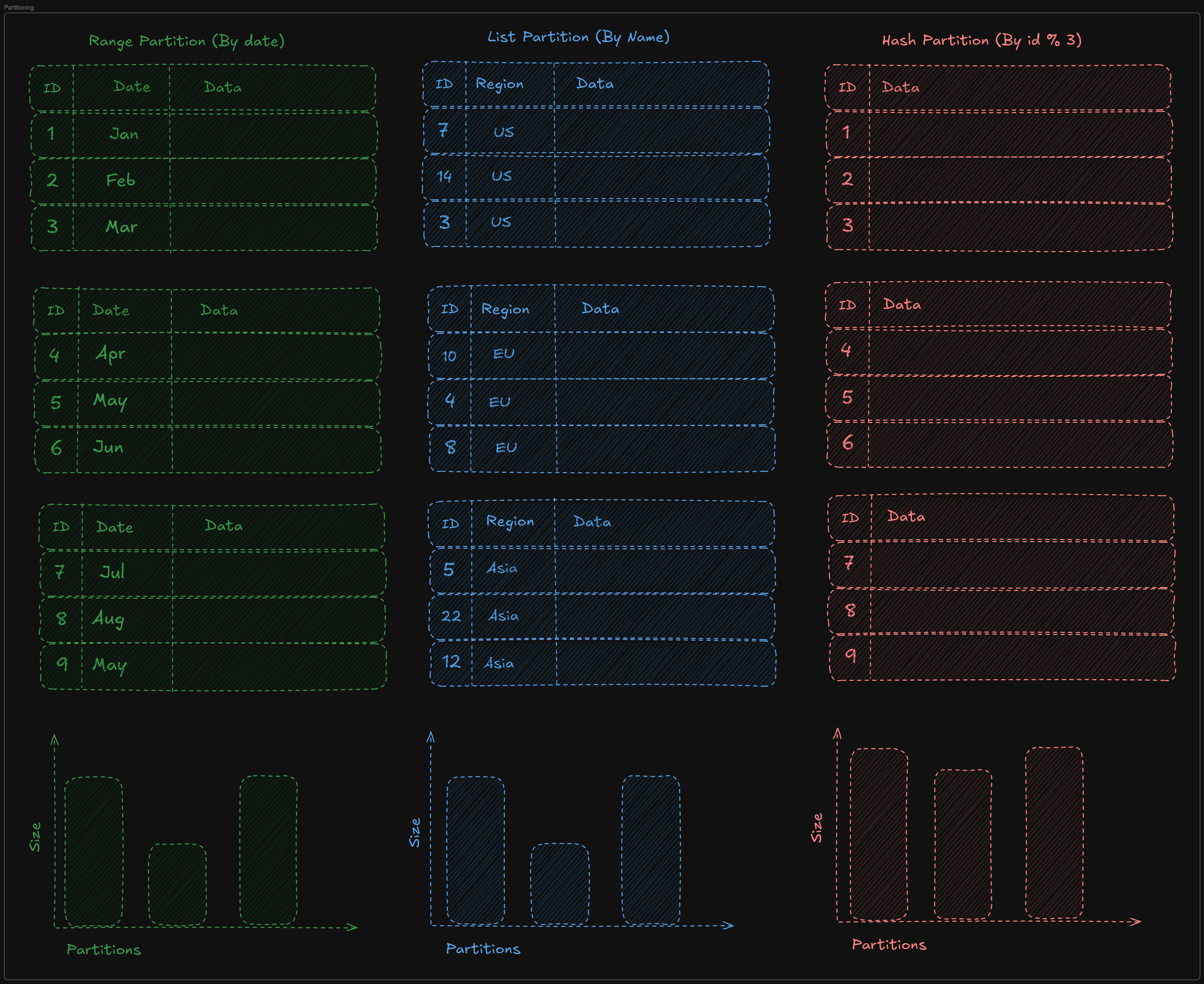Select the Aug date cell
The image size is (1204, 984).
point(108,618)
